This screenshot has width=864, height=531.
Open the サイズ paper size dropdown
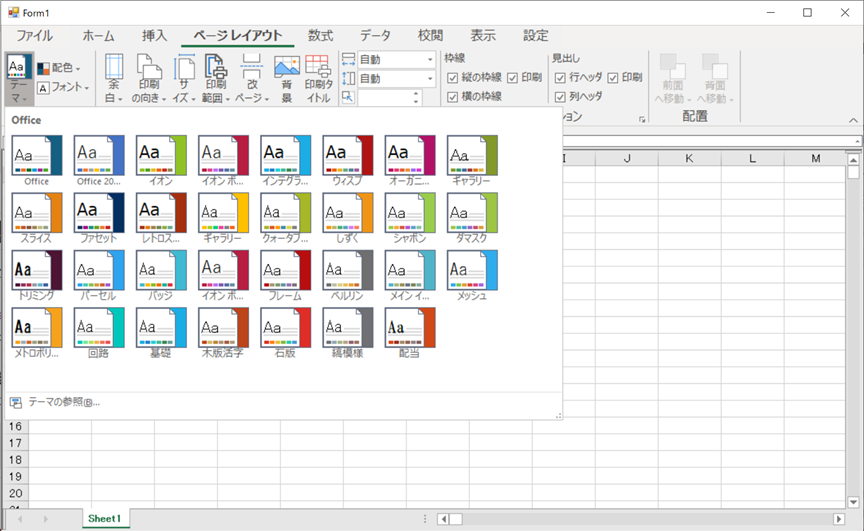[x=184, y=79]
